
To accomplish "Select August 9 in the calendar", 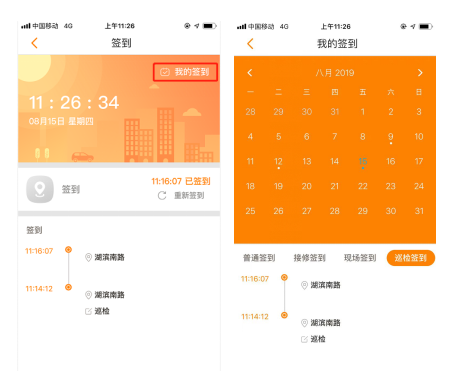I will coord(391,137).
